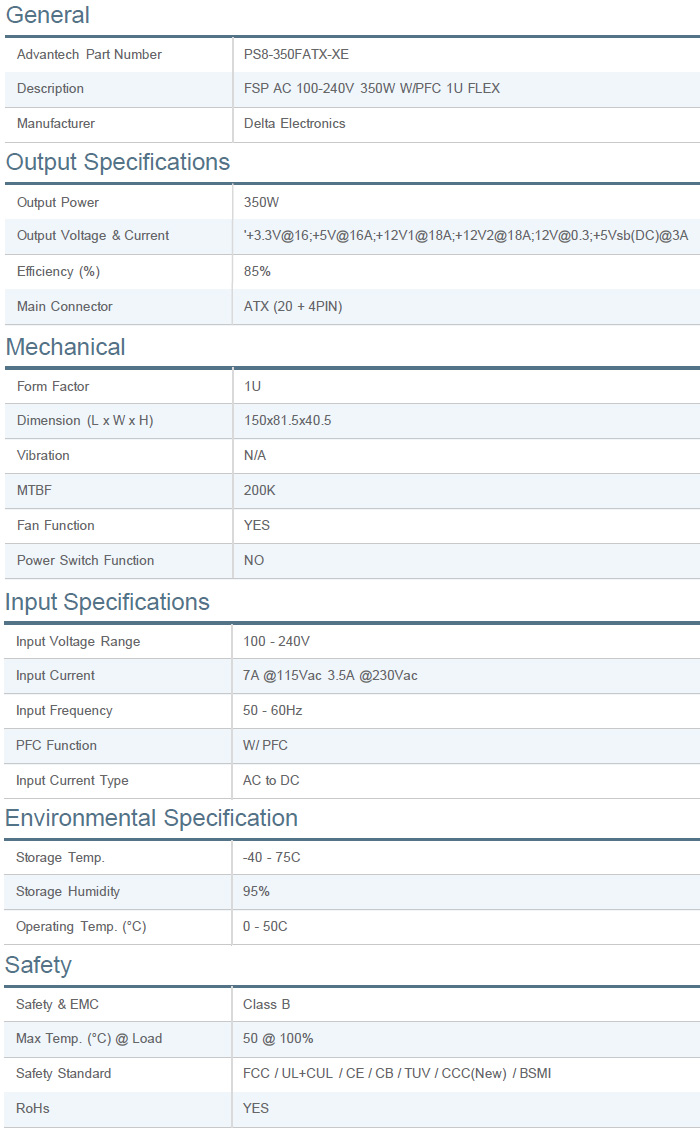
Task: Click the Input Specifications section heading
Action: pos(107,602)
